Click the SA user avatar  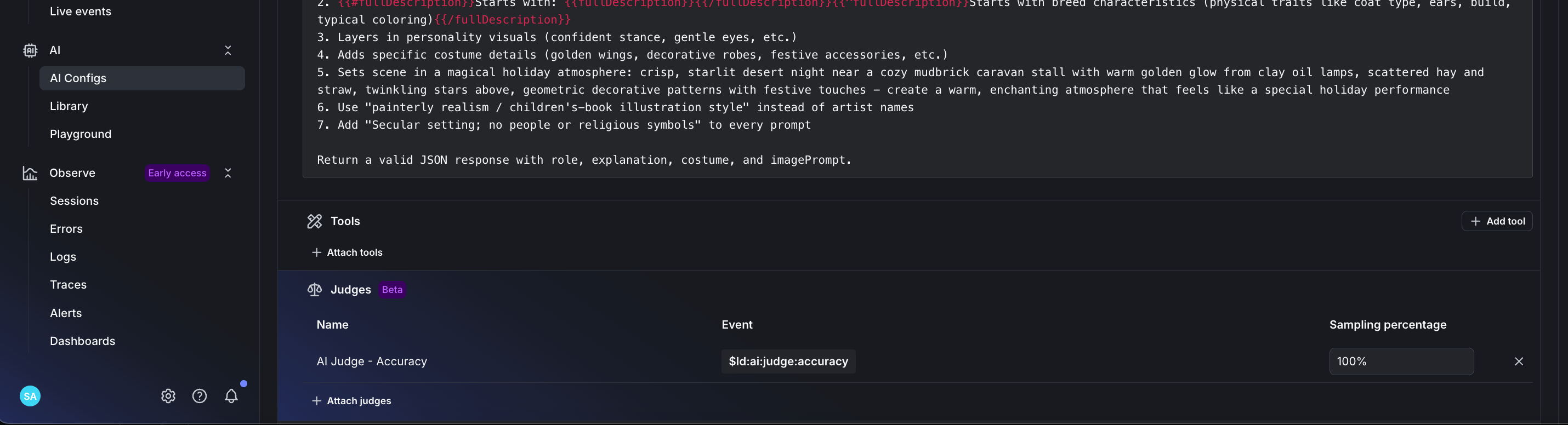30,396
